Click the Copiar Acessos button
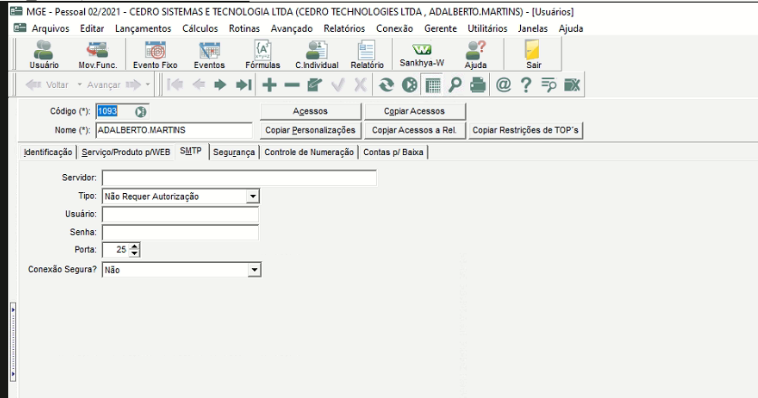 coord(414,111)
